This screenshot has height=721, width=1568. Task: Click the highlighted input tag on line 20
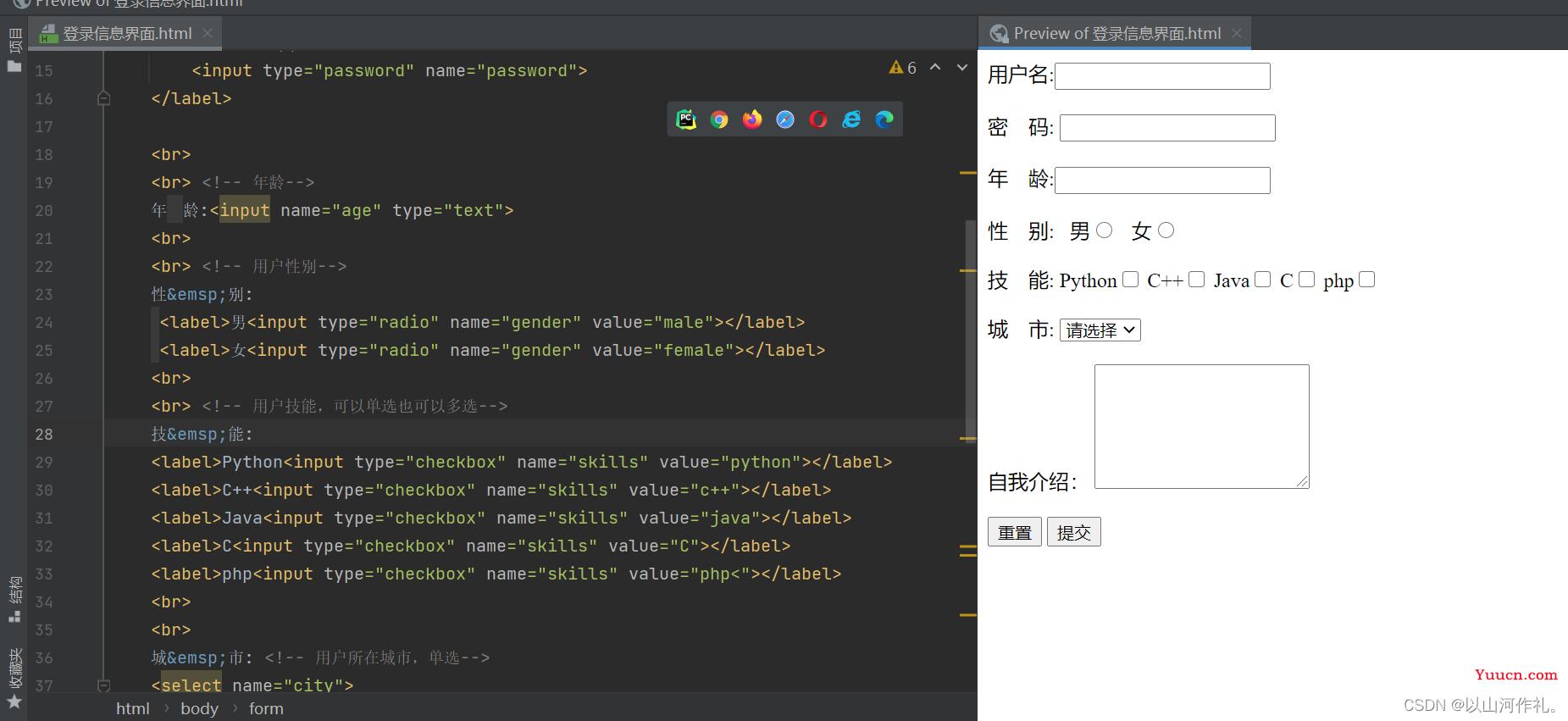click(x=245, y=210)
